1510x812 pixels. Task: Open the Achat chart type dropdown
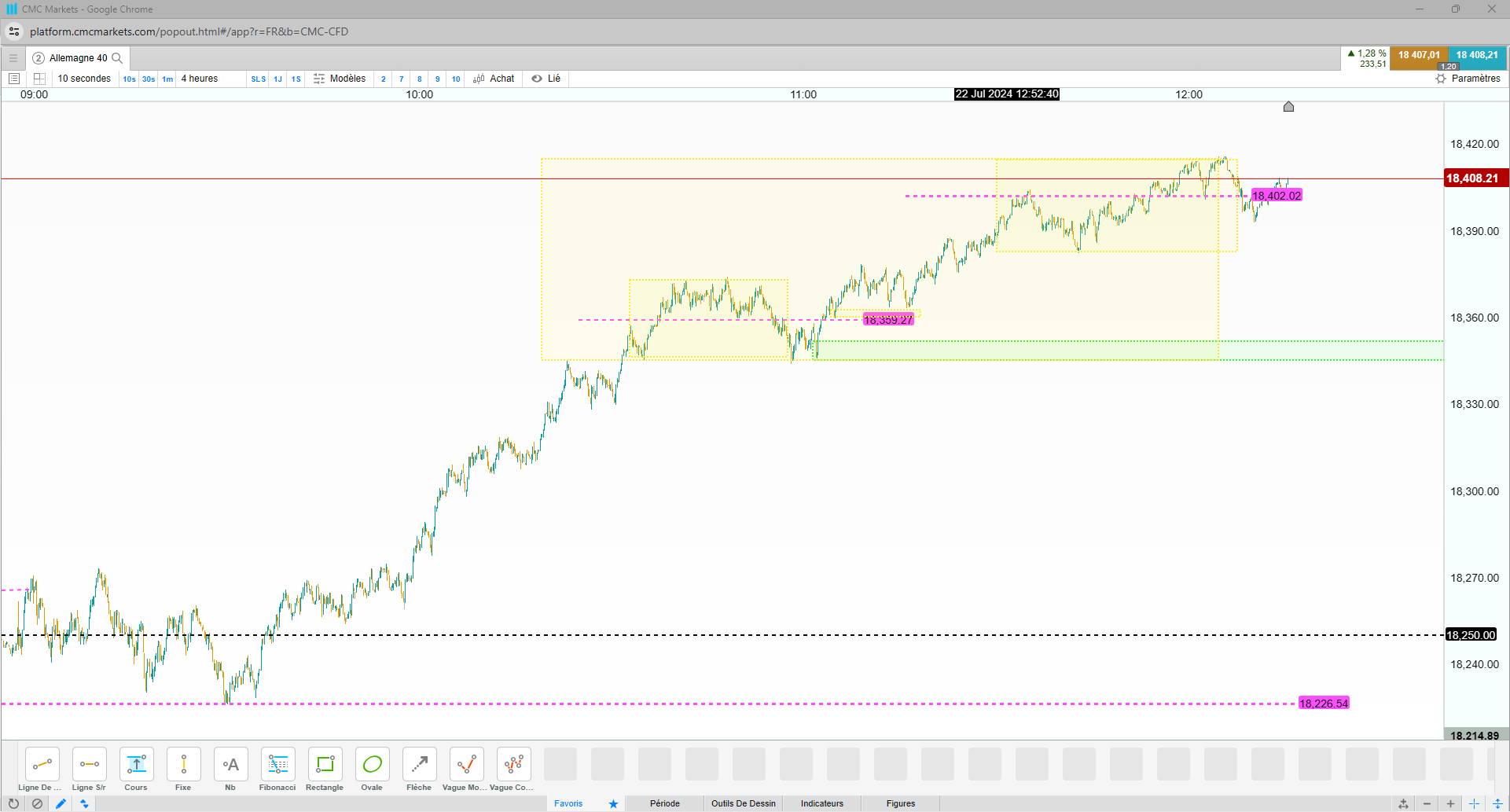[x=494, y=79]
